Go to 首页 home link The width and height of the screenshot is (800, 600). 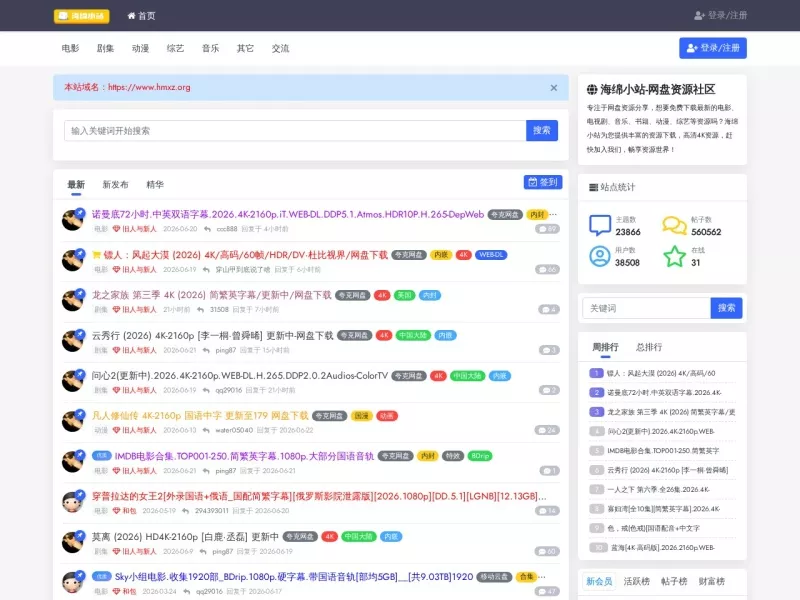(x=141, y=16)
